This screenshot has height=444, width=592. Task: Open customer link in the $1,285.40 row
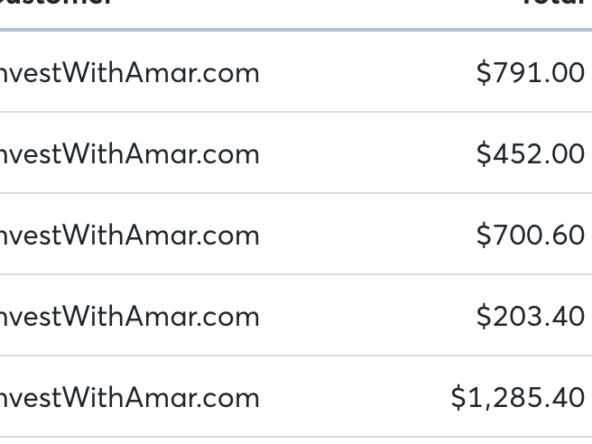pos(130,398)
